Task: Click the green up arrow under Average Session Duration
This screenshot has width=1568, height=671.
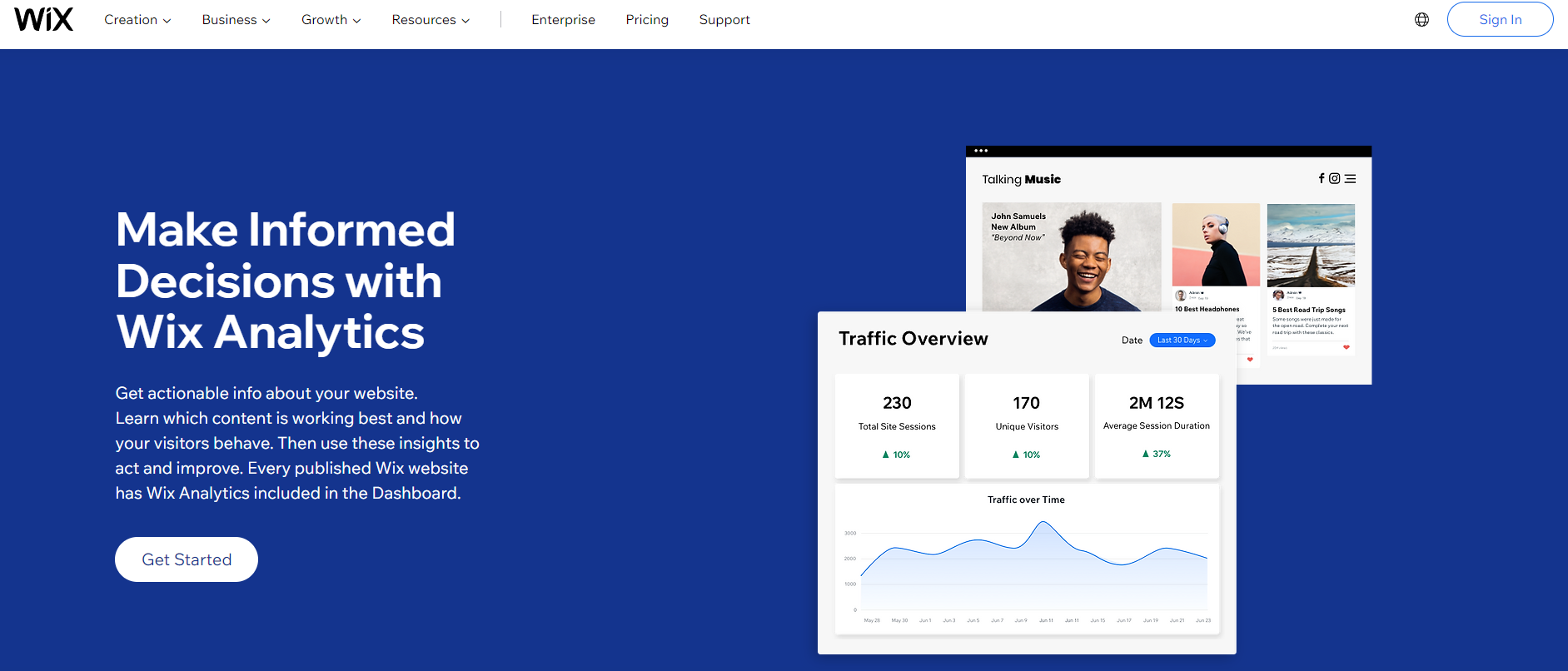Action: coord(1145,454)
